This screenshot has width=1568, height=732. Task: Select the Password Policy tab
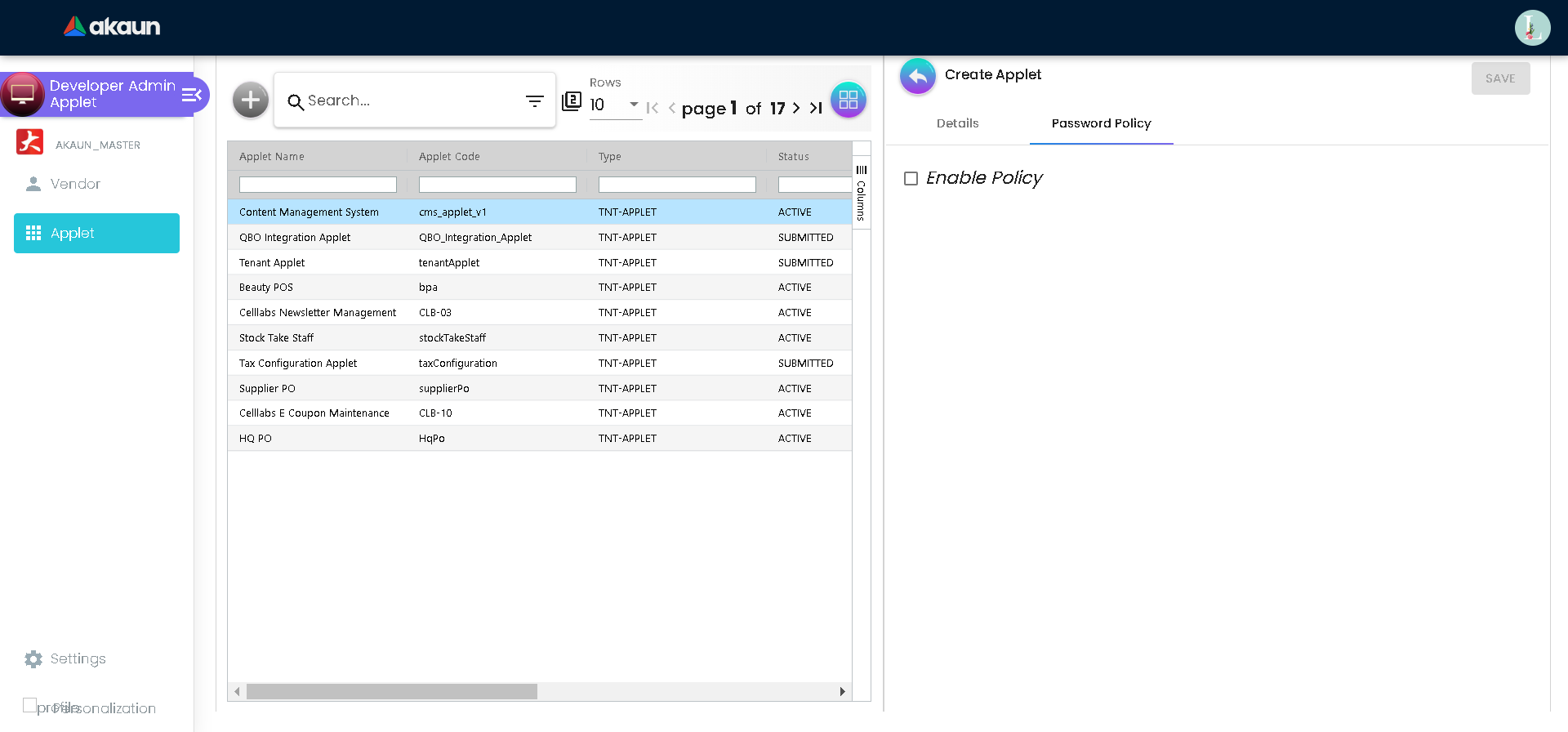[x=1101, y=123]
